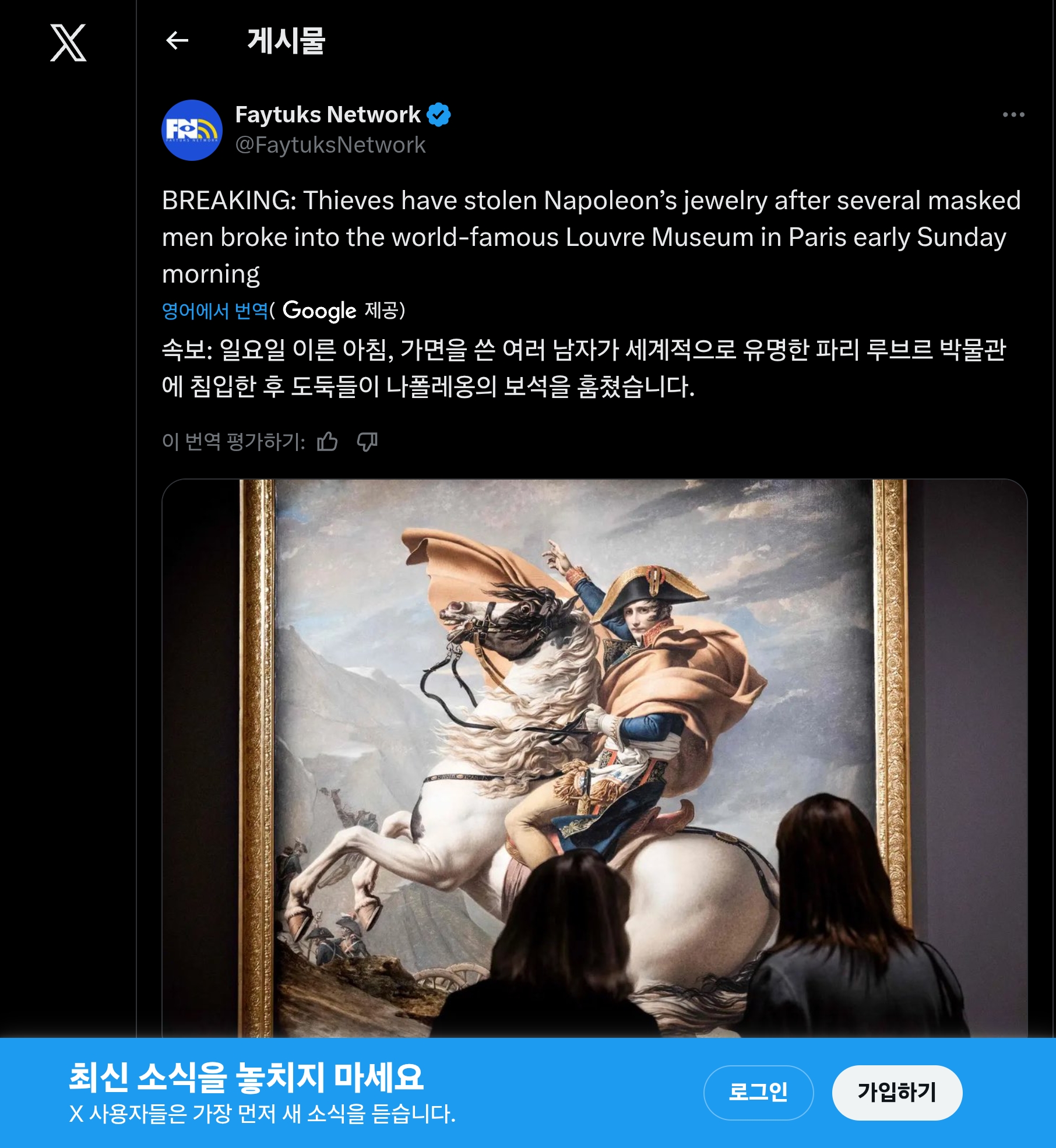Open the Napoleon painting image
Image resolution: width=1056 pixels, height=1148 pixels.
tap(594, 758)
